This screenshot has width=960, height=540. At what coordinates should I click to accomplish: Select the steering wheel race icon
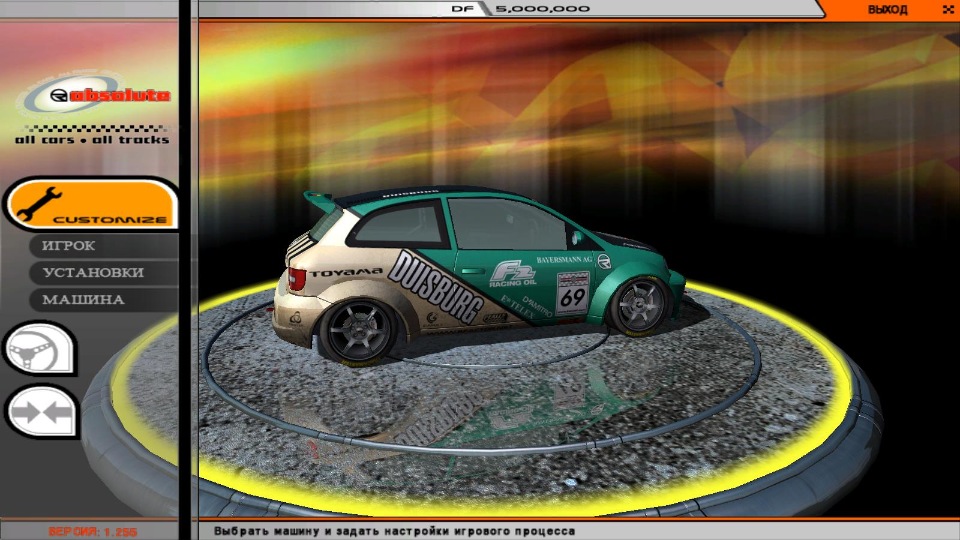click(x=40, y=349)
